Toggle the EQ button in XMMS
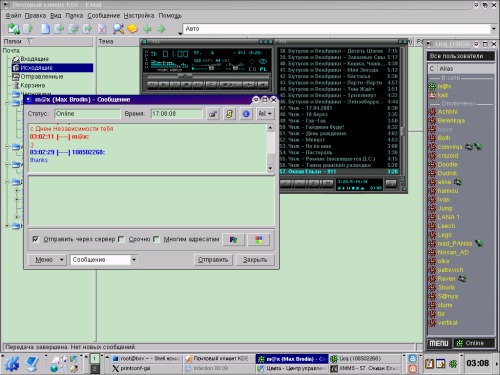Image resolution: width=500 pixels, height=375 pixels. pyautogui.click(x=253, y=69)
